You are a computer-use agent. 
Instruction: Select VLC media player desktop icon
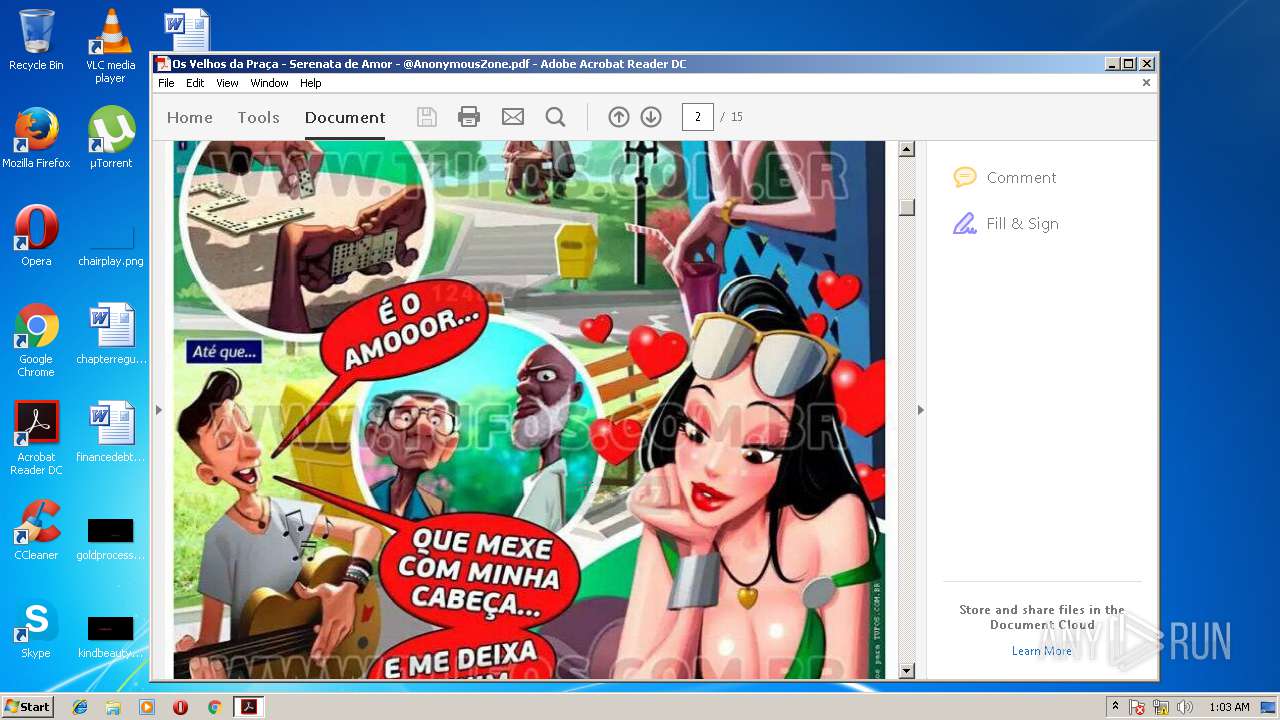[110, 46]
